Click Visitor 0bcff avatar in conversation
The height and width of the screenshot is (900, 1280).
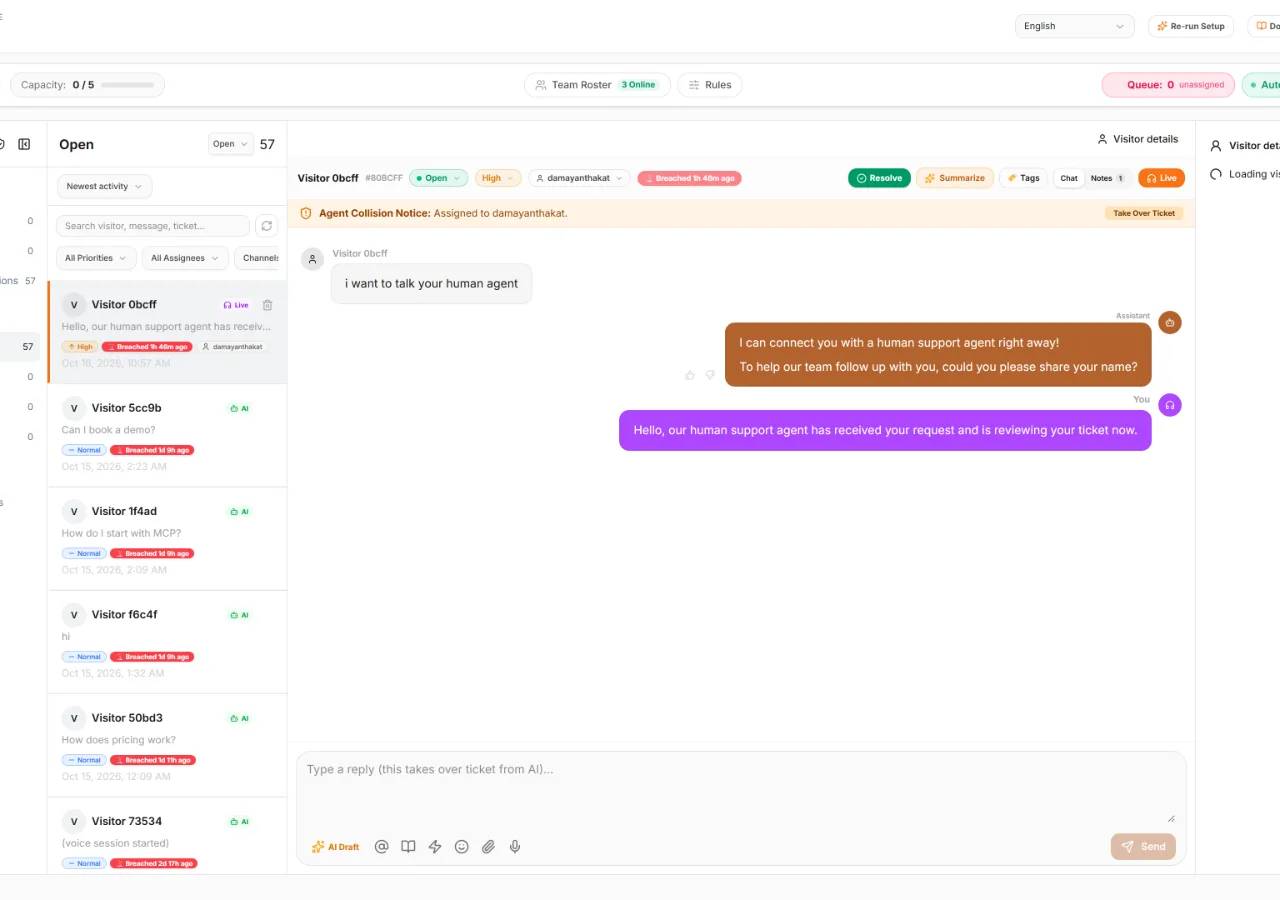coord(313,260)
